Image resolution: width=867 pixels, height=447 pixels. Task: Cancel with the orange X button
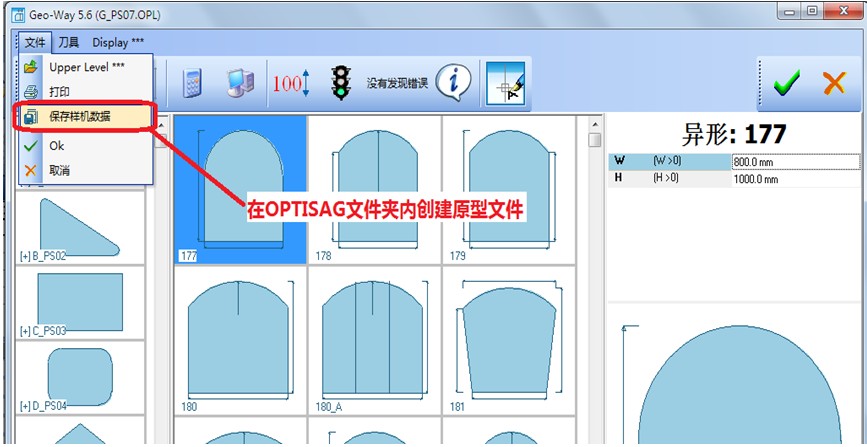pyautogui.click(x=834, y=83)
